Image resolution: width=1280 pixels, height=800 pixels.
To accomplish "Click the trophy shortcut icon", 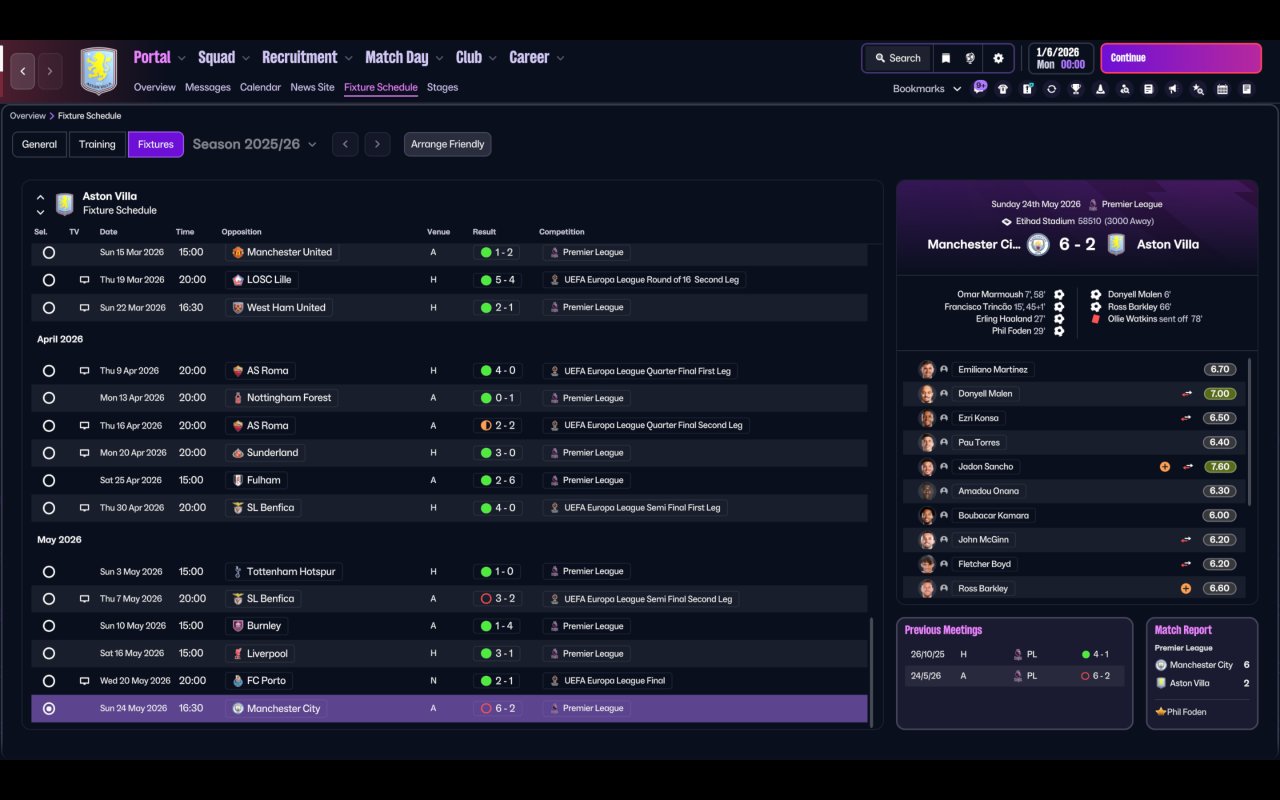I will click(x=1076, y=89).
